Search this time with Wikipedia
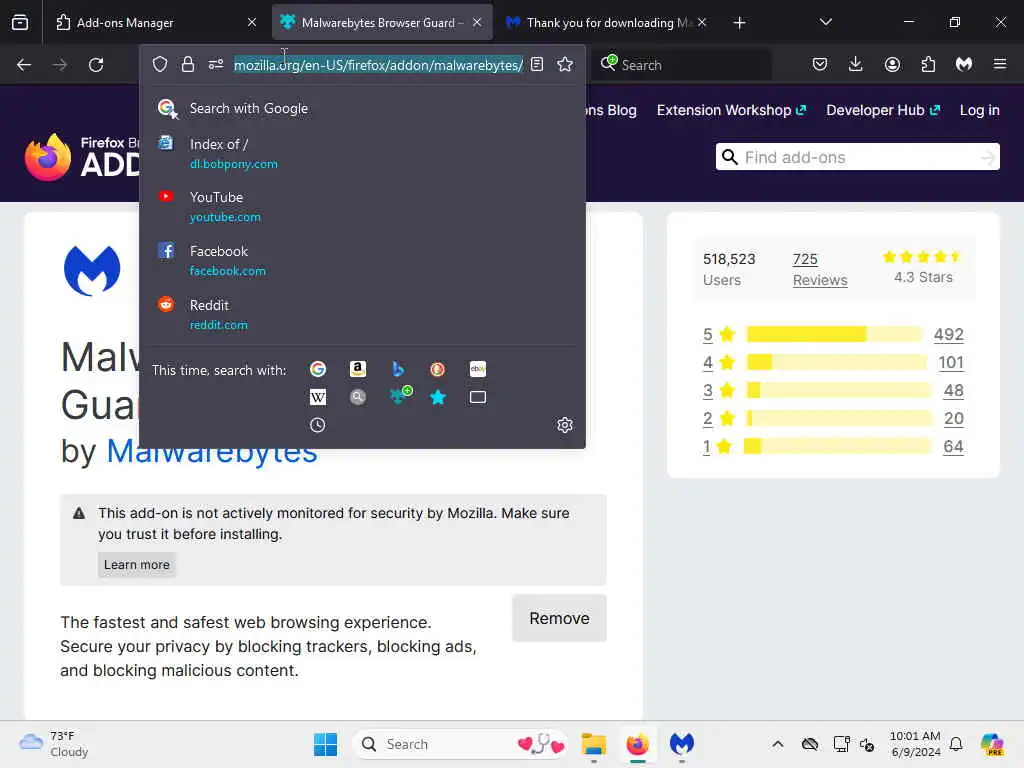This screenshot has width=1024, height=768. click(318, 396)
